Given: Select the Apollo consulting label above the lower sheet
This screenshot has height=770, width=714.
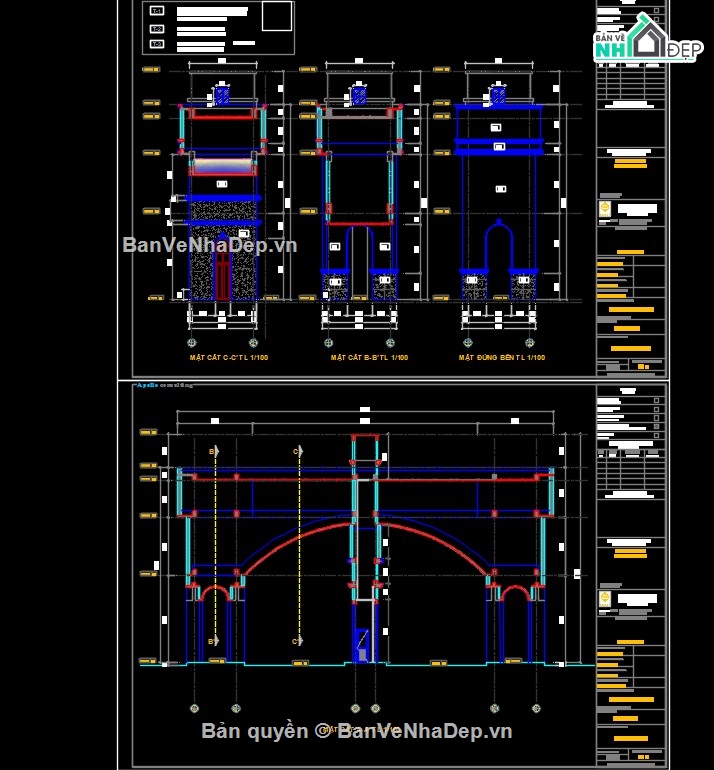Looking at the screenshot, I should click(165, 385).
